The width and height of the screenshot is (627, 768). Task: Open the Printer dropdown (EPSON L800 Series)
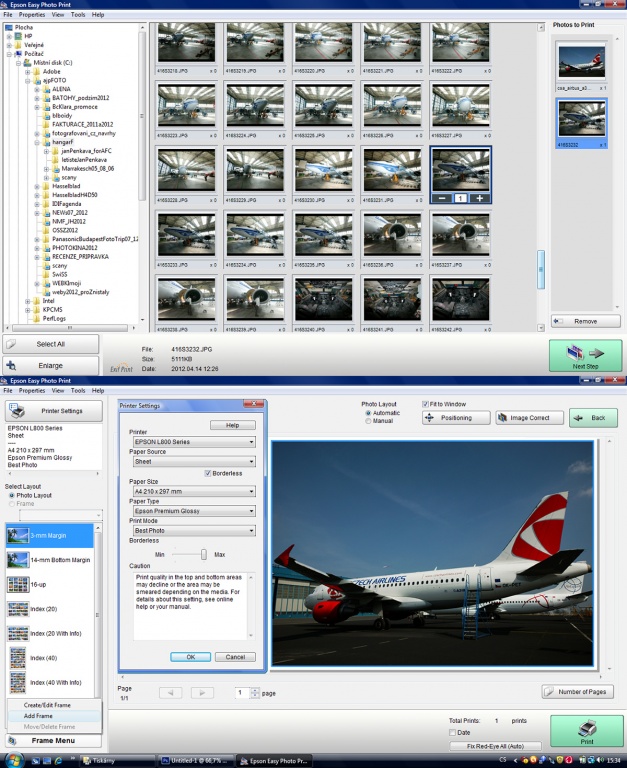pos(194,442)
